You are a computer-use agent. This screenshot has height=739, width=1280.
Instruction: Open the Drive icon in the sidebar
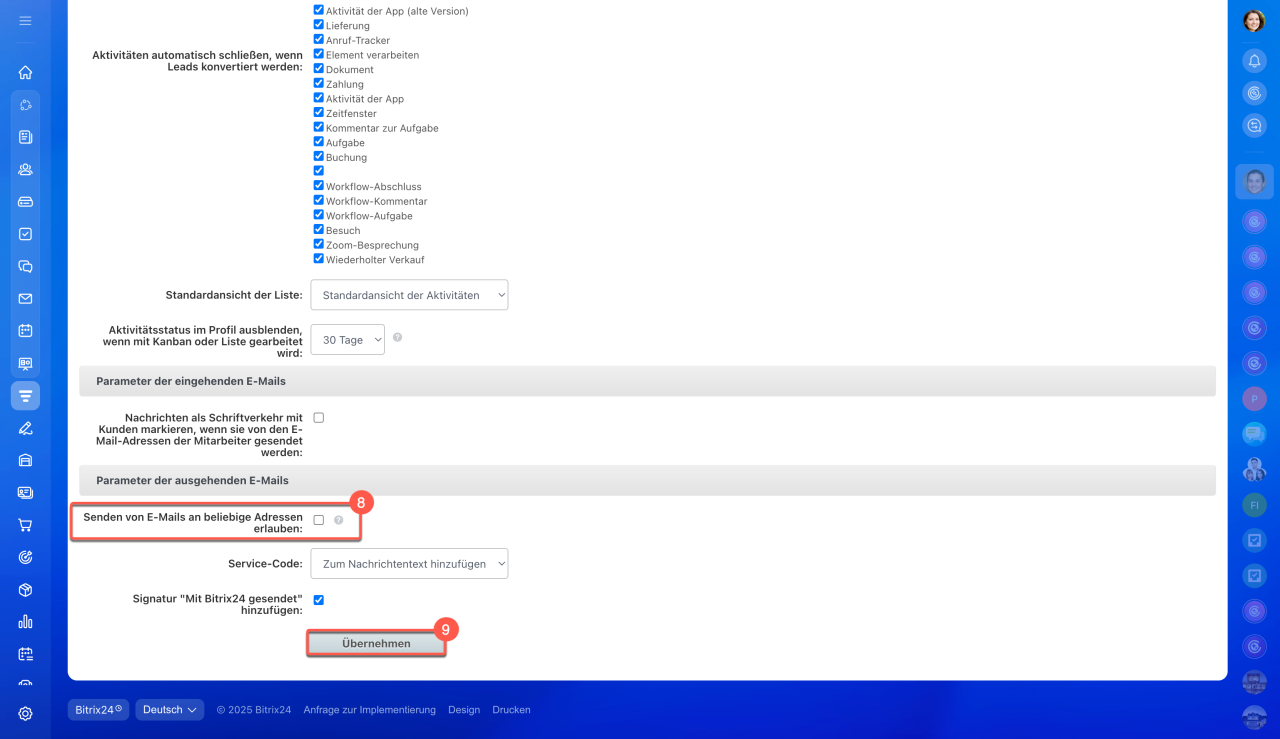[x=26, y=201]
